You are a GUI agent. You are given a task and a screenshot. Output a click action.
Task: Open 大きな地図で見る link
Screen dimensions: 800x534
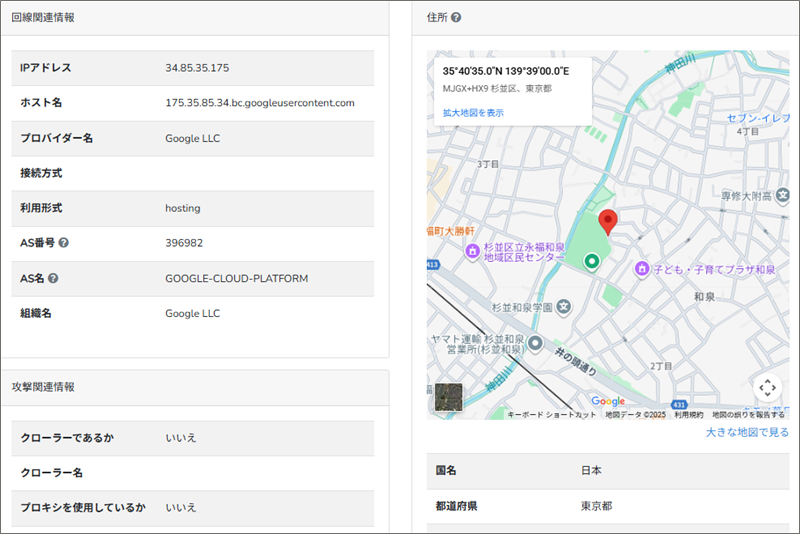tap(746, 432)
